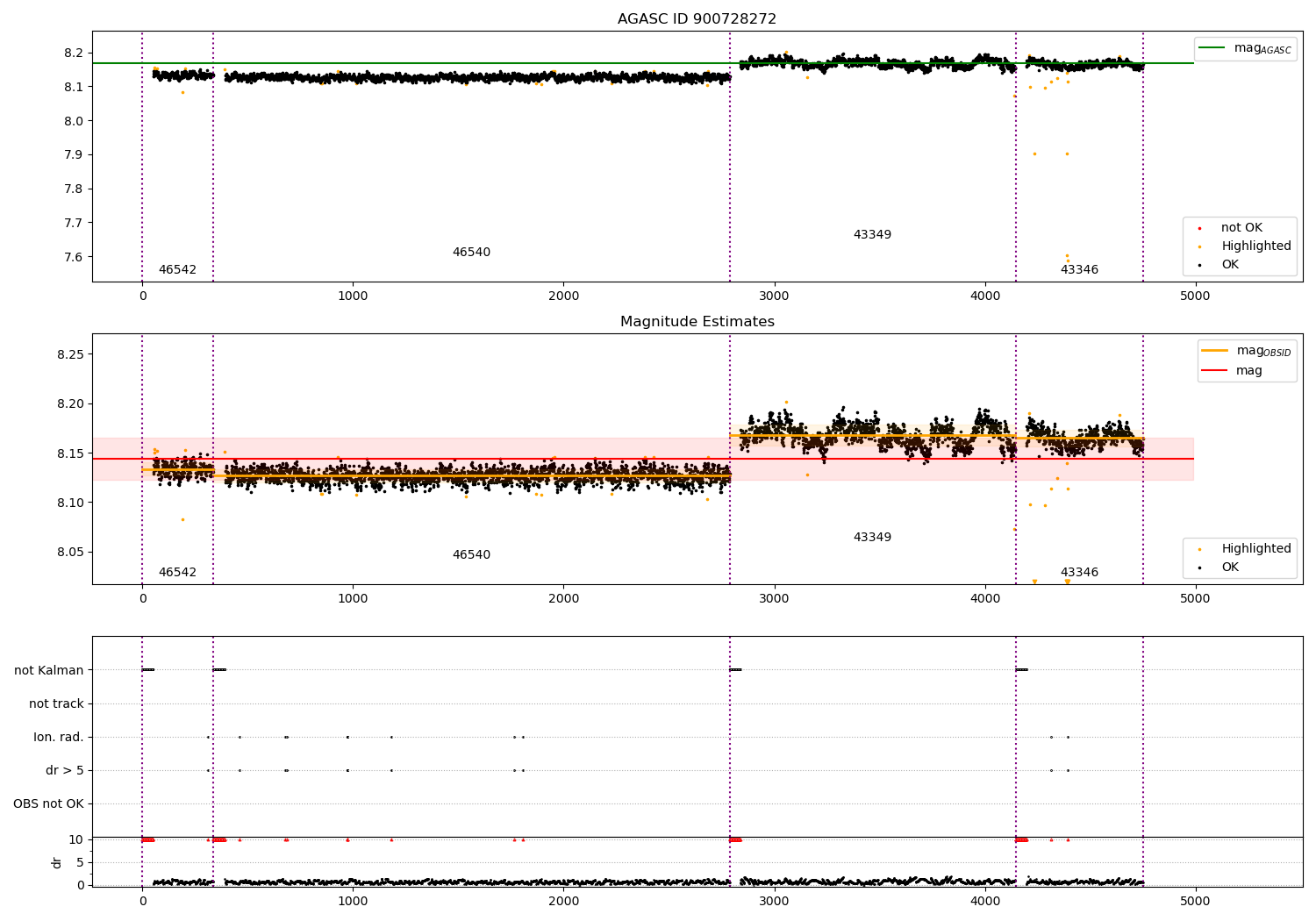Screen dimensions: 1316x921
Task: Click y-tick 8.2 in the top panel
Action: pos(74,54)
